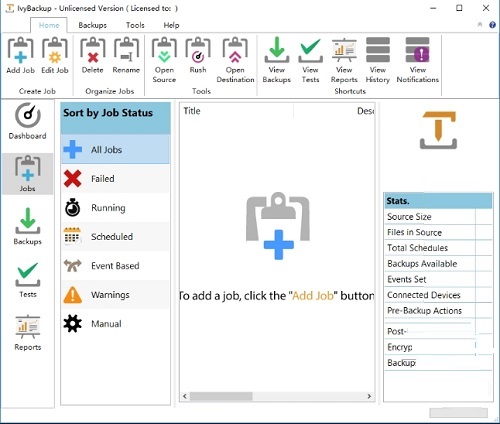Select the Events Set row
500x424 pixels.
point(438,279)
